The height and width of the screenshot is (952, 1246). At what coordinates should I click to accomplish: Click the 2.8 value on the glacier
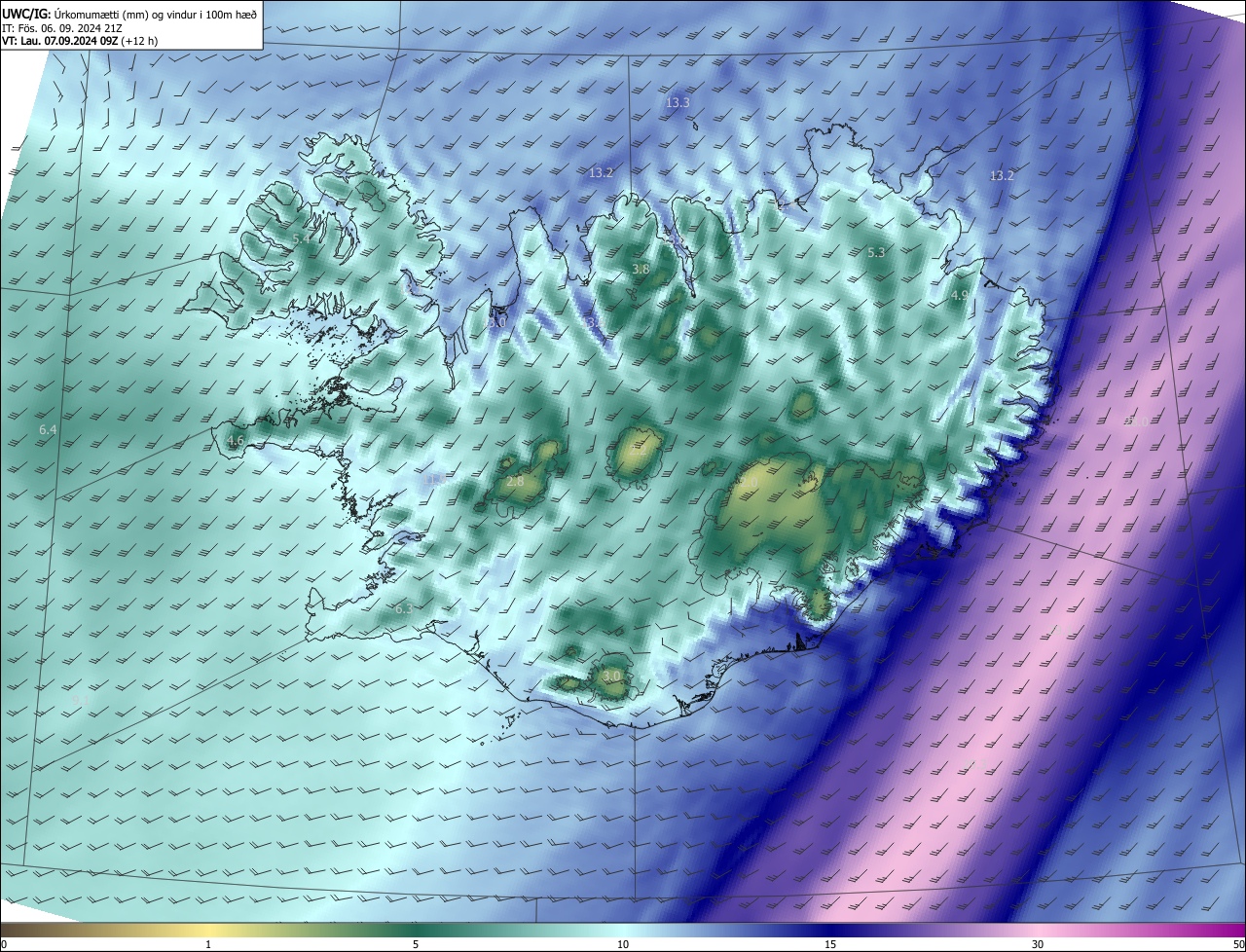(x=516, y=481)
